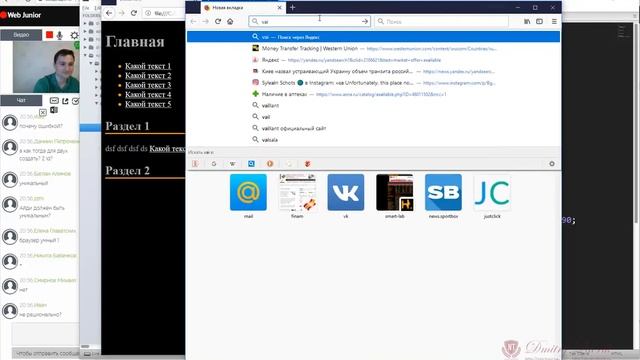Screen dimensions: 640x360
Task: Close the "Новая вкладка" tab
Action: (280, 7)
